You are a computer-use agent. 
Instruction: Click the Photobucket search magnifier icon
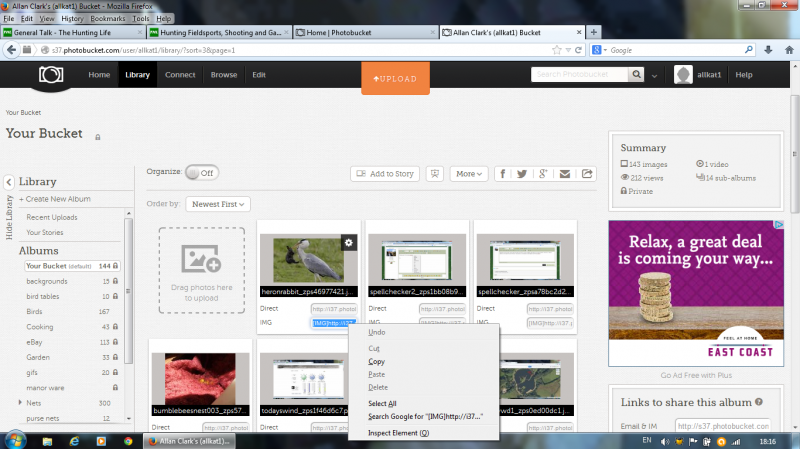point(636,75)
